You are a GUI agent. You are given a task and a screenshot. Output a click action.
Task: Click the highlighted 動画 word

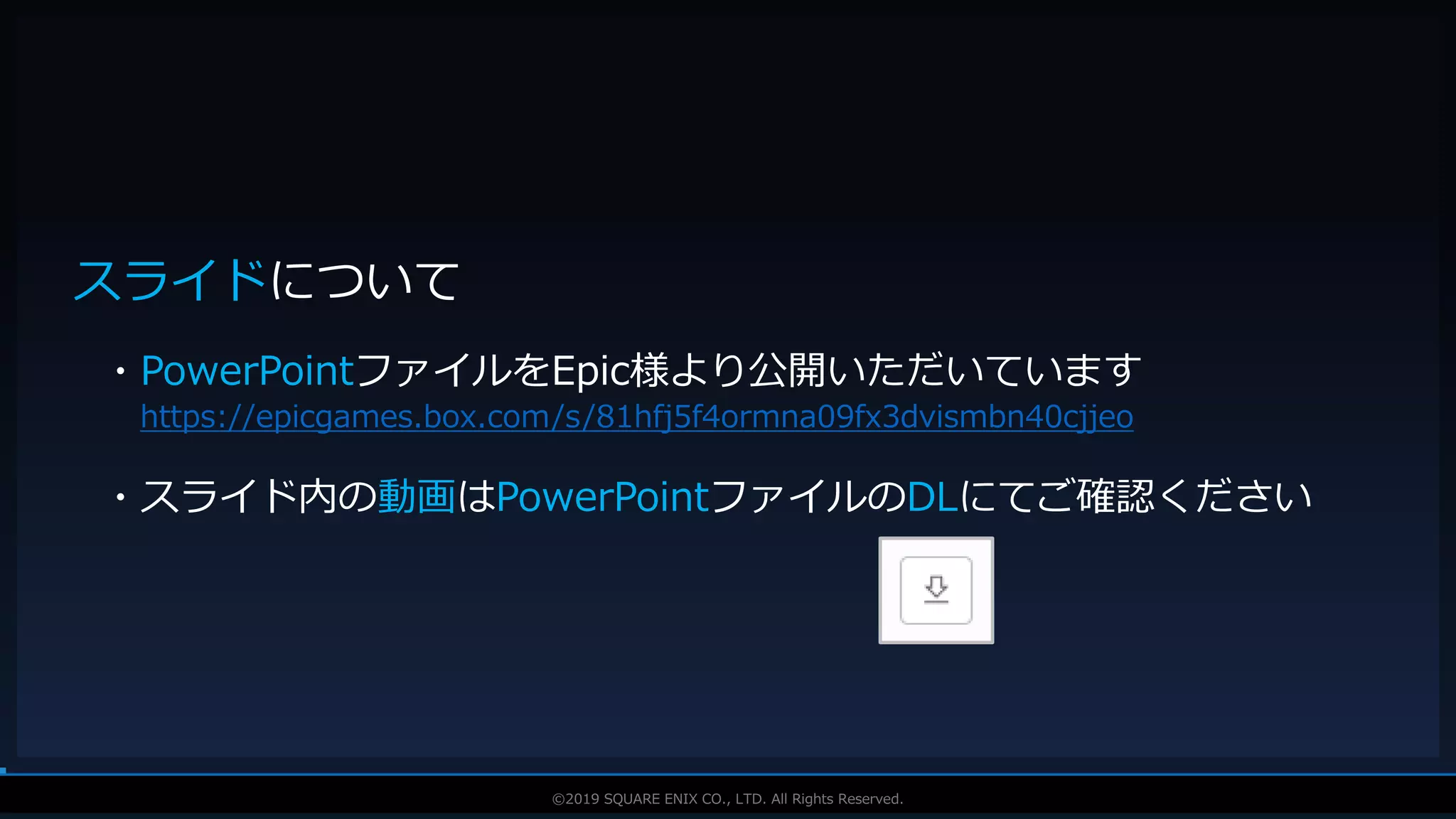(417, 496)
